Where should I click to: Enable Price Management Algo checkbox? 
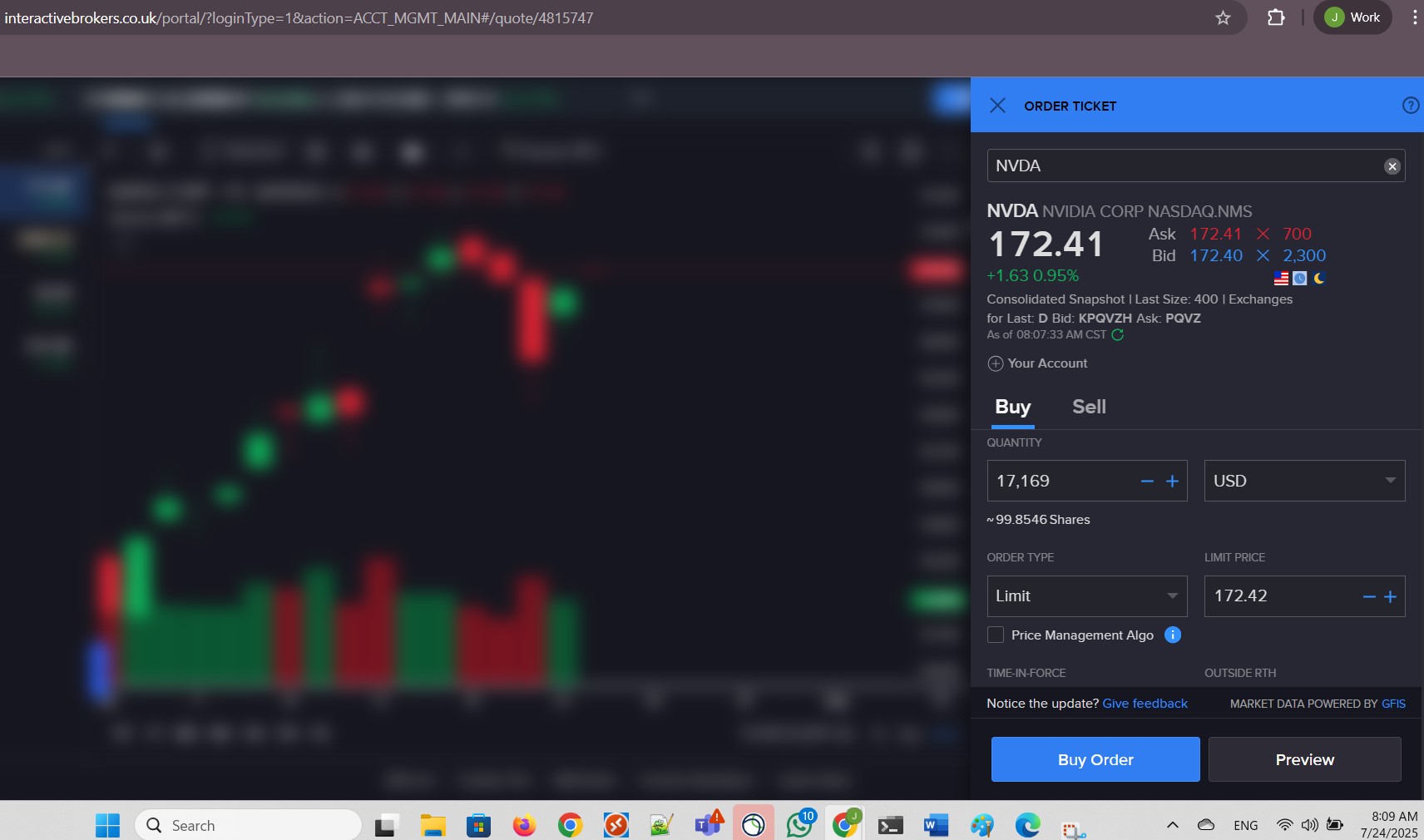pyautogui.click(x=995, y=635)
